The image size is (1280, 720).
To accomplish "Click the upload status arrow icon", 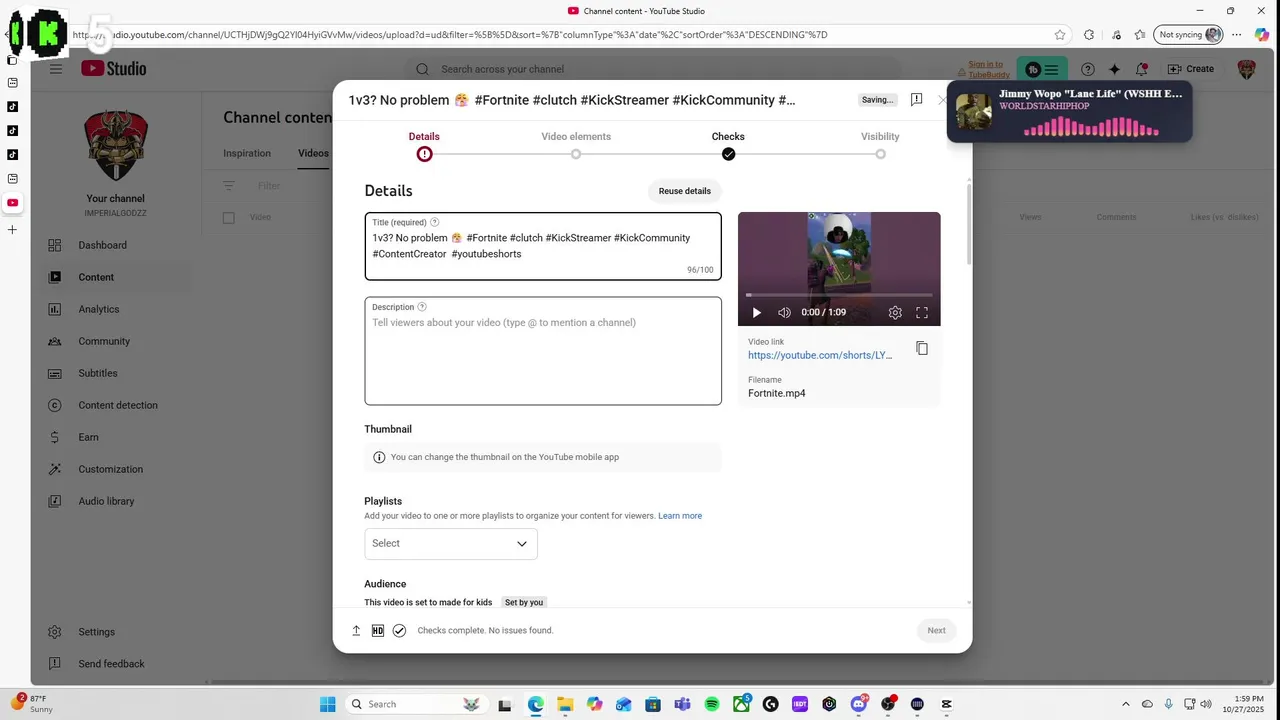I will click(356, 630).
